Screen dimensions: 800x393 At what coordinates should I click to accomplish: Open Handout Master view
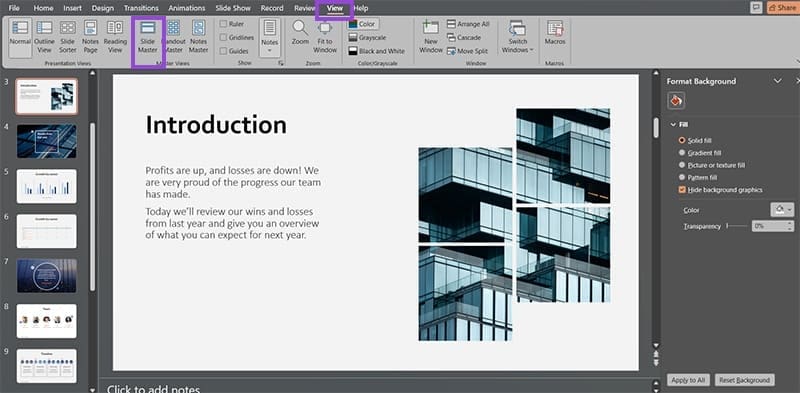[173, 37]
